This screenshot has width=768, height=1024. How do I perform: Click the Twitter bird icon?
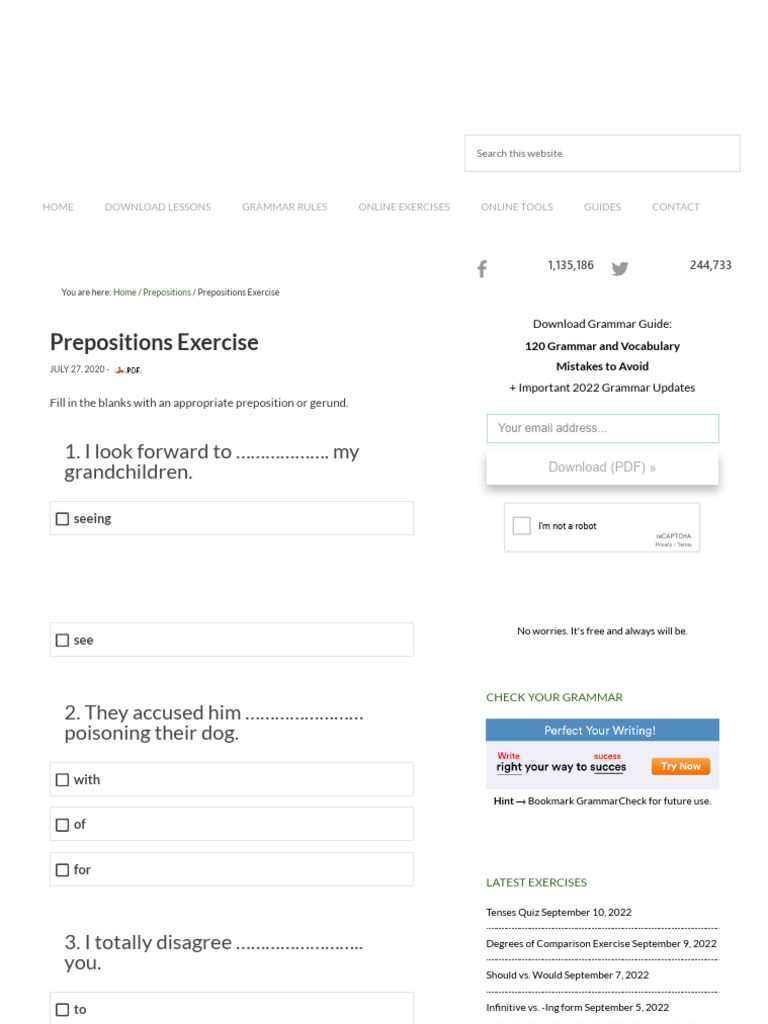(x=620, y=268)
